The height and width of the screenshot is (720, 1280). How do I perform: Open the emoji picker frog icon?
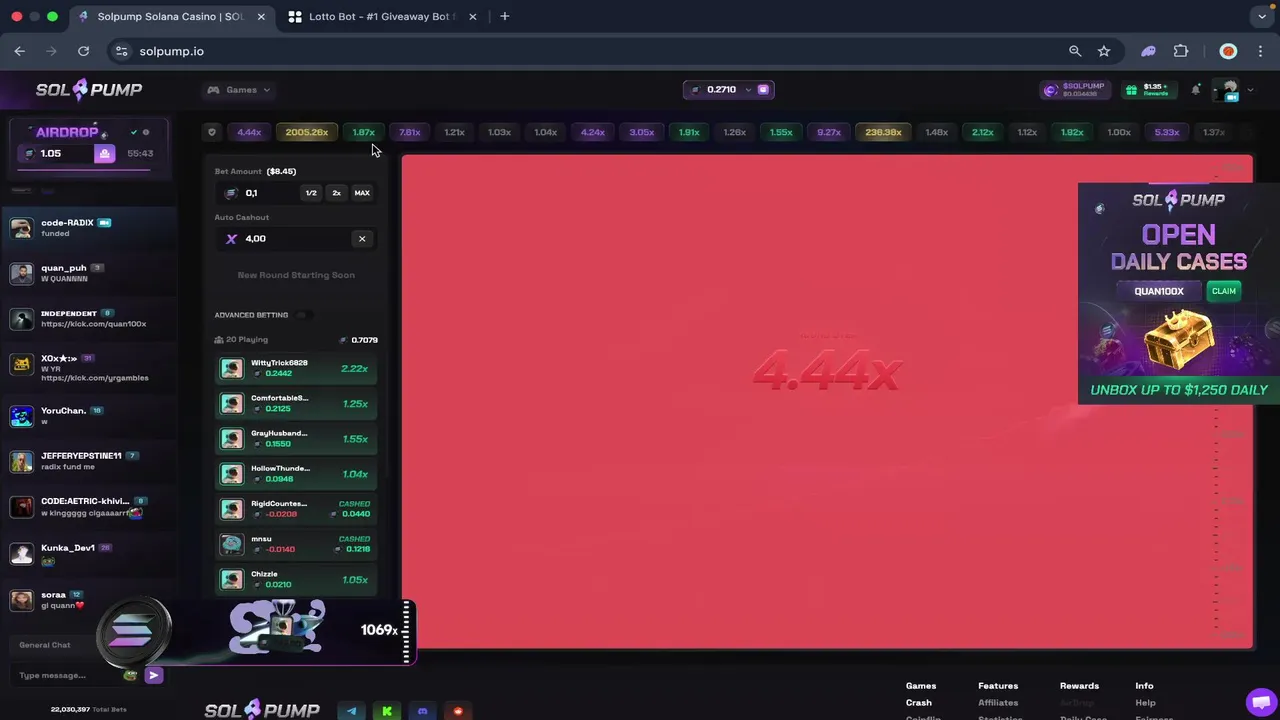[x=130, y=675]
